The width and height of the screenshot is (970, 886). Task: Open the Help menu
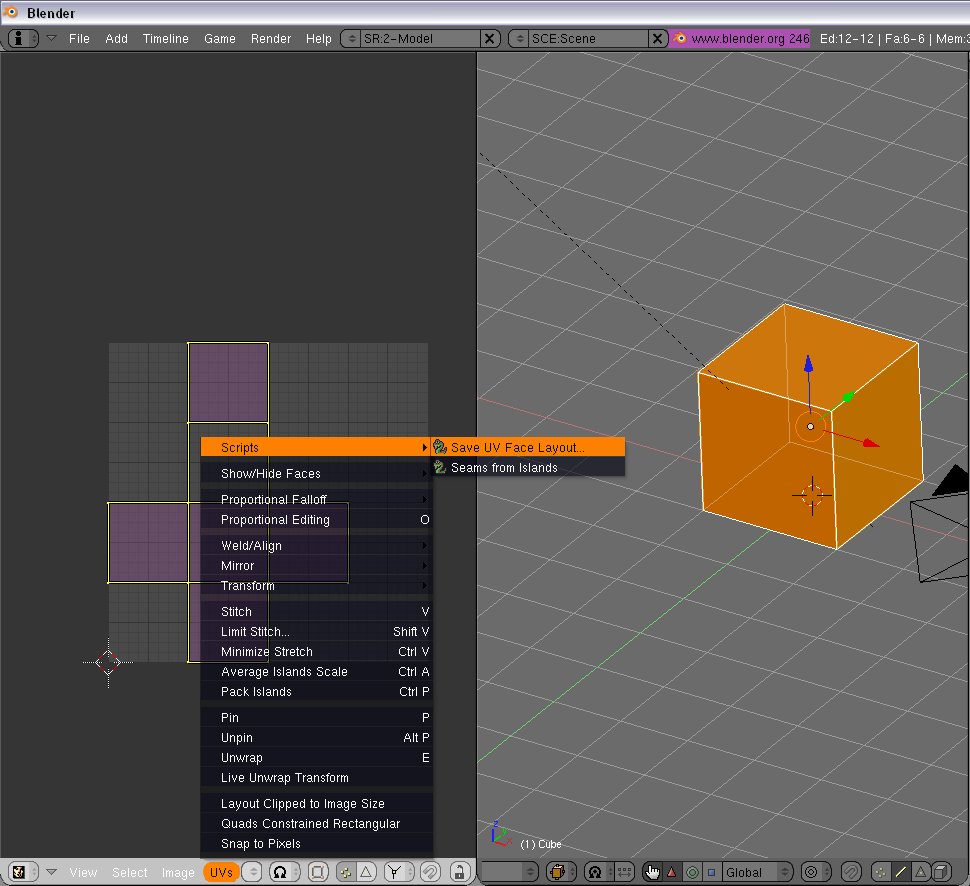319,38
